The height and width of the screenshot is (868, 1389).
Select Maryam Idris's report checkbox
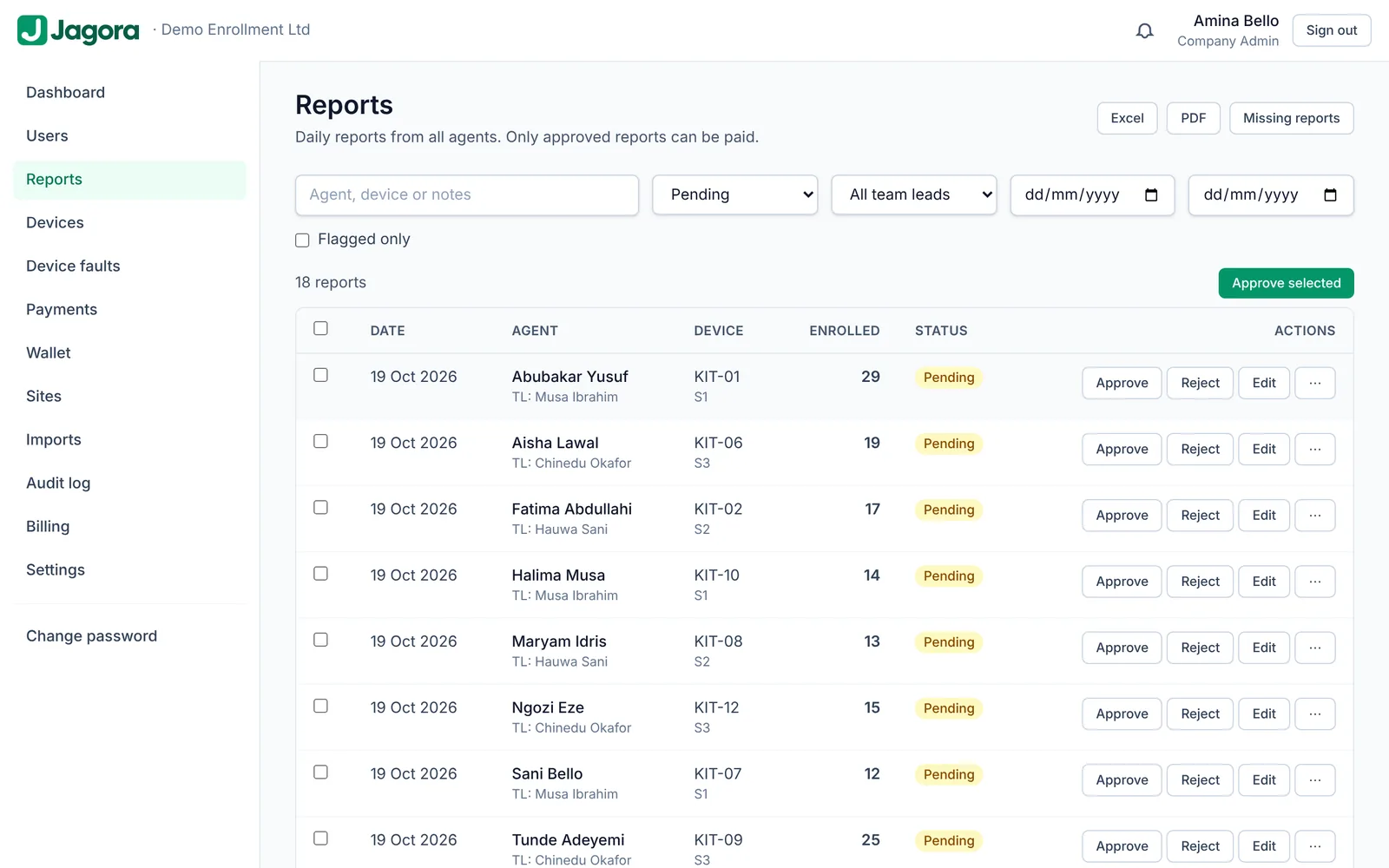tap(320, 640)
